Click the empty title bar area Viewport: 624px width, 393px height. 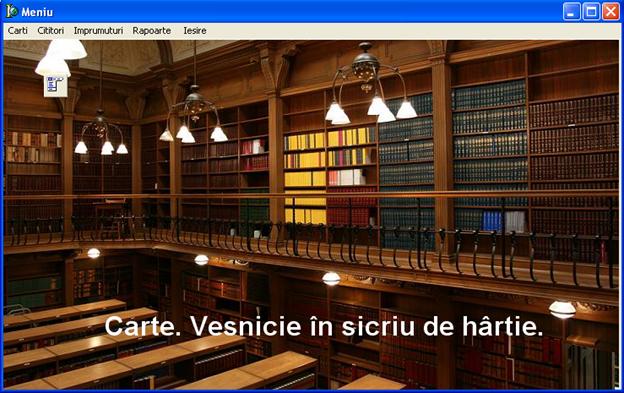[x=306, y=12]
